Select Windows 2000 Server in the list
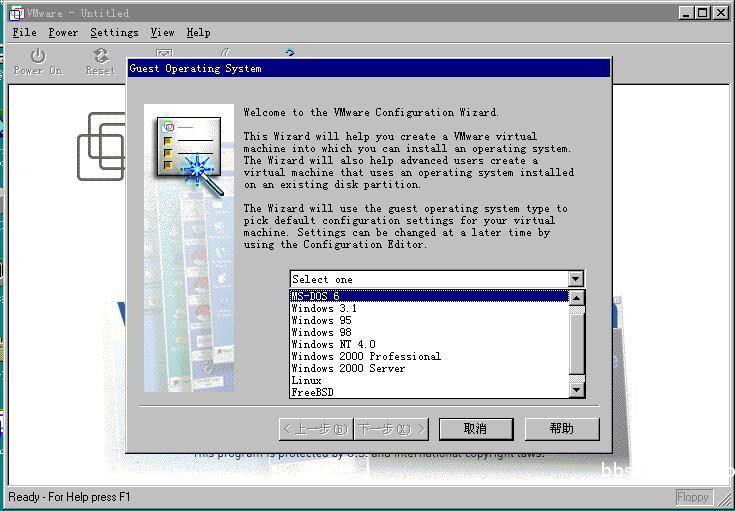Image resolution: width=735 pixels, height=511 pixels. [x=429, y=368]
